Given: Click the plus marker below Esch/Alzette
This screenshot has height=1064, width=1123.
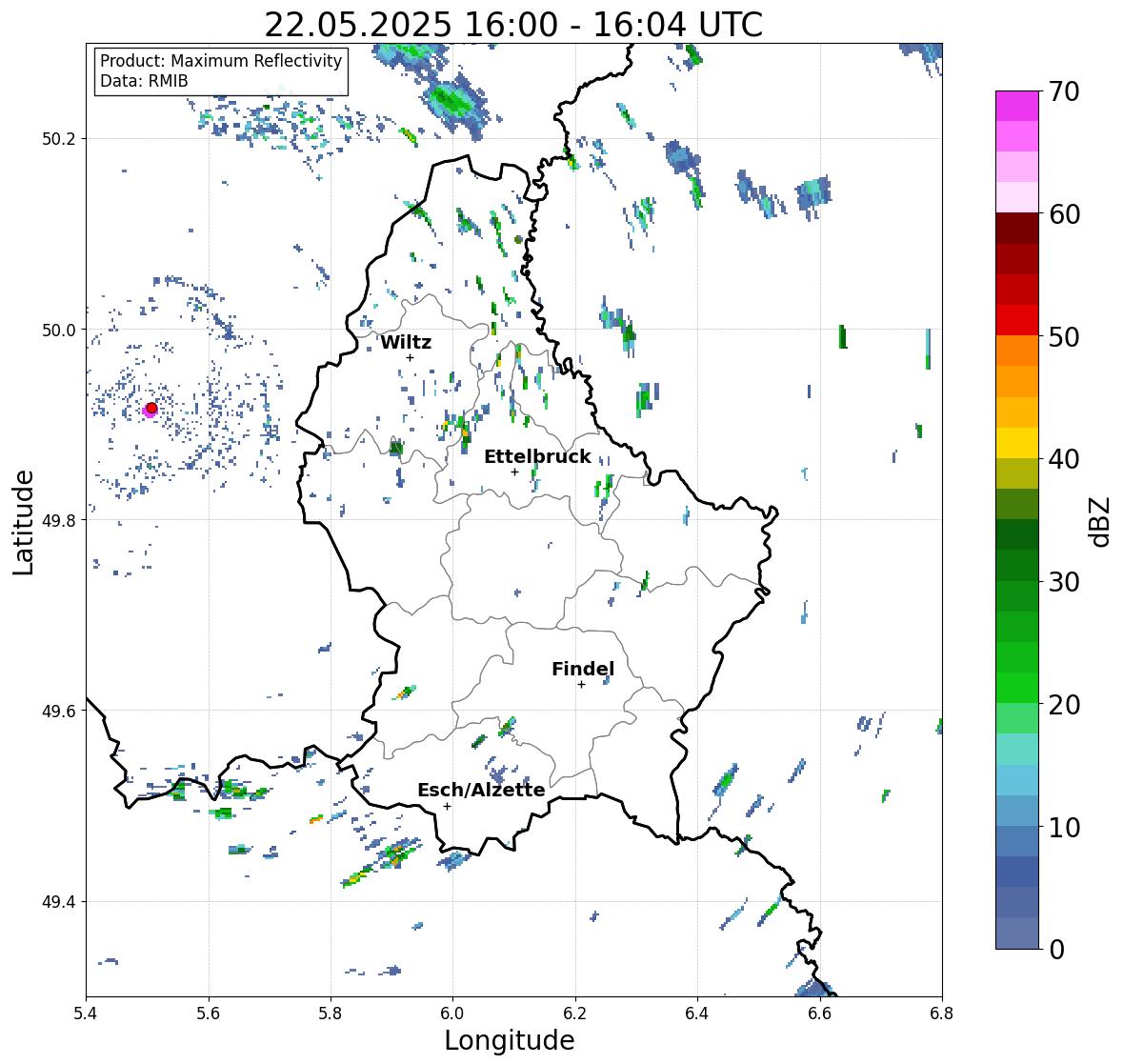Looking at the screenshot, I should [447, 806].
